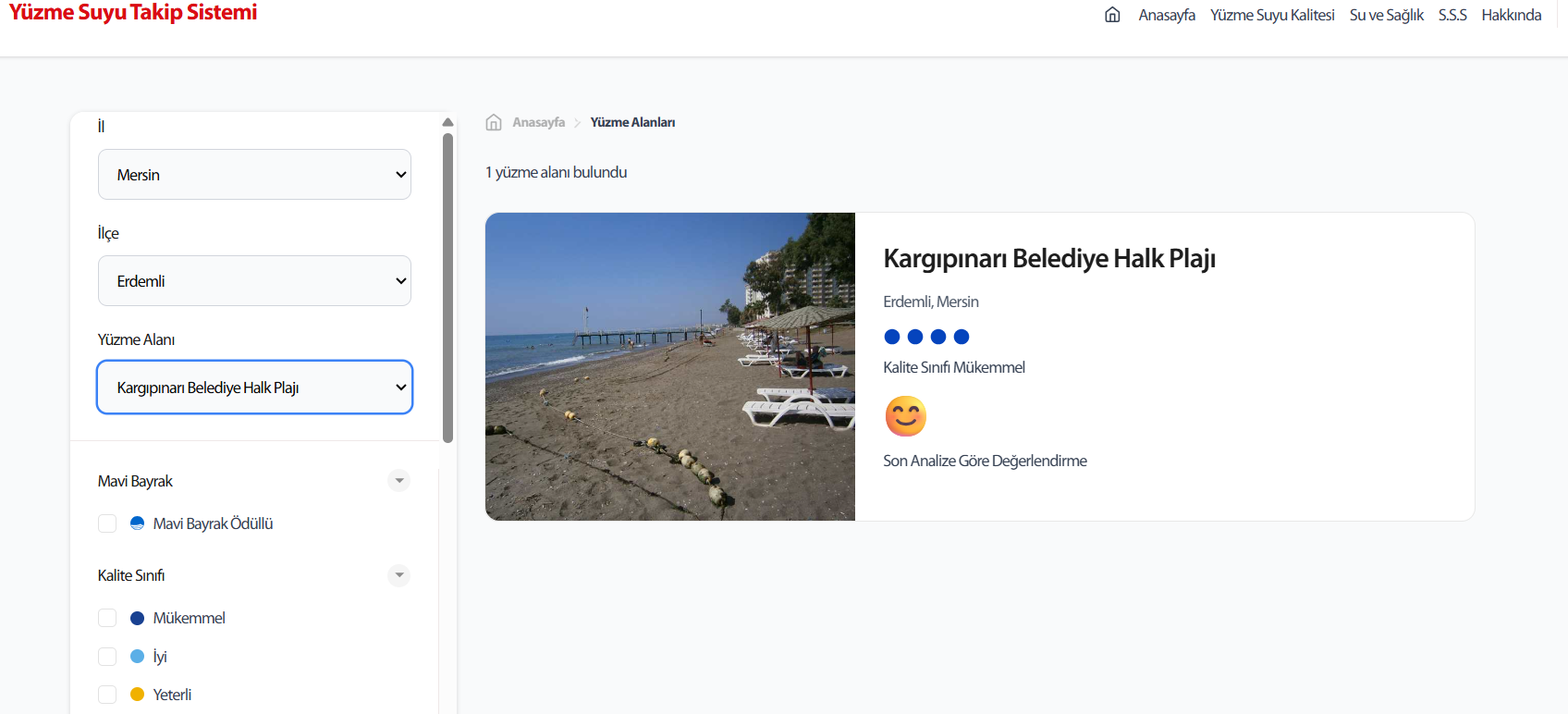This screenshot has height=714, width=1568.
Task: Click the Yüzme Alanları breadcrumb
Action: tap(632, 122)
